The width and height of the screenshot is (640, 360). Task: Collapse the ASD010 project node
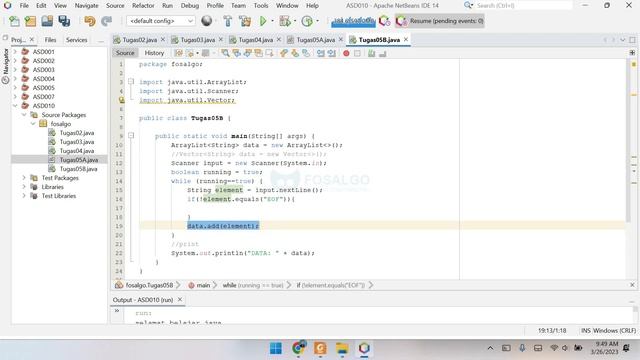(15, 106)
